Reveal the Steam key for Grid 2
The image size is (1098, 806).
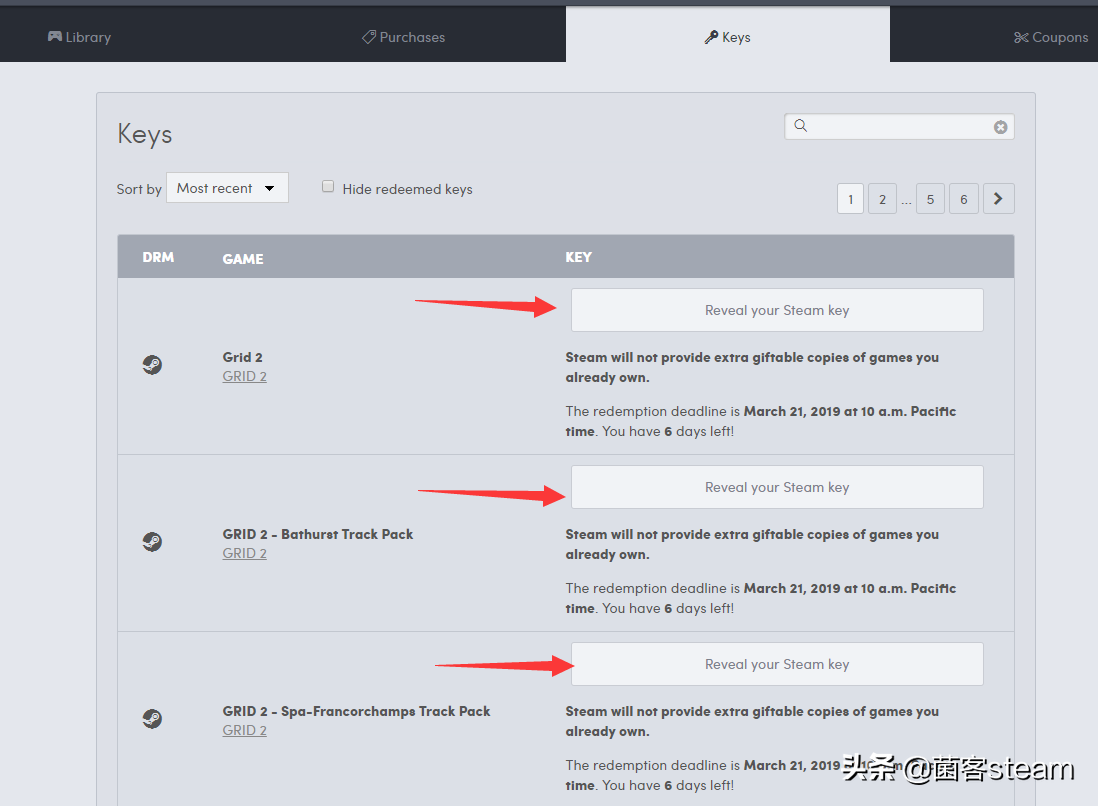pos(776,310)
